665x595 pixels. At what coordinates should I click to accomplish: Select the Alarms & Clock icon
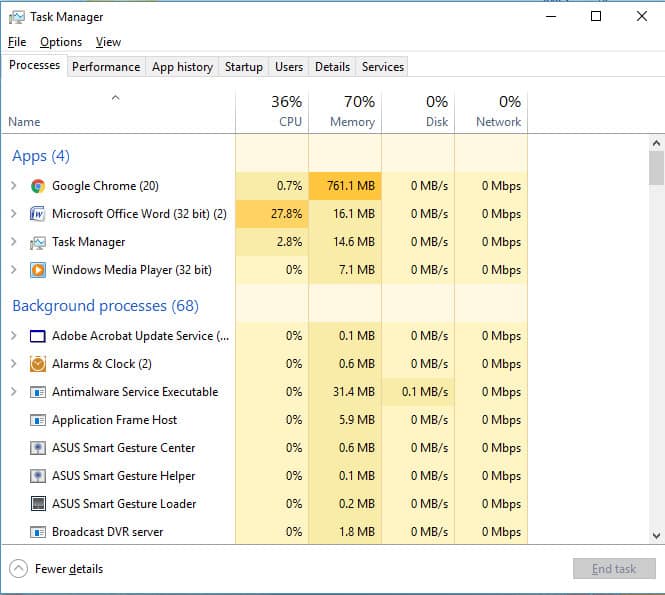tap(38, 364)
